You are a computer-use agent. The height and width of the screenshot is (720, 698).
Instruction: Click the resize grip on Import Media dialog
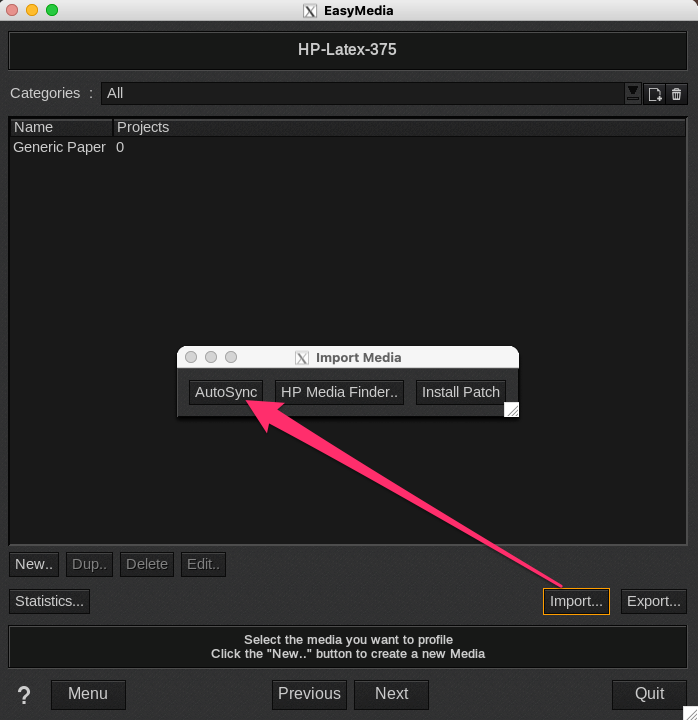(x=511, y=409)
